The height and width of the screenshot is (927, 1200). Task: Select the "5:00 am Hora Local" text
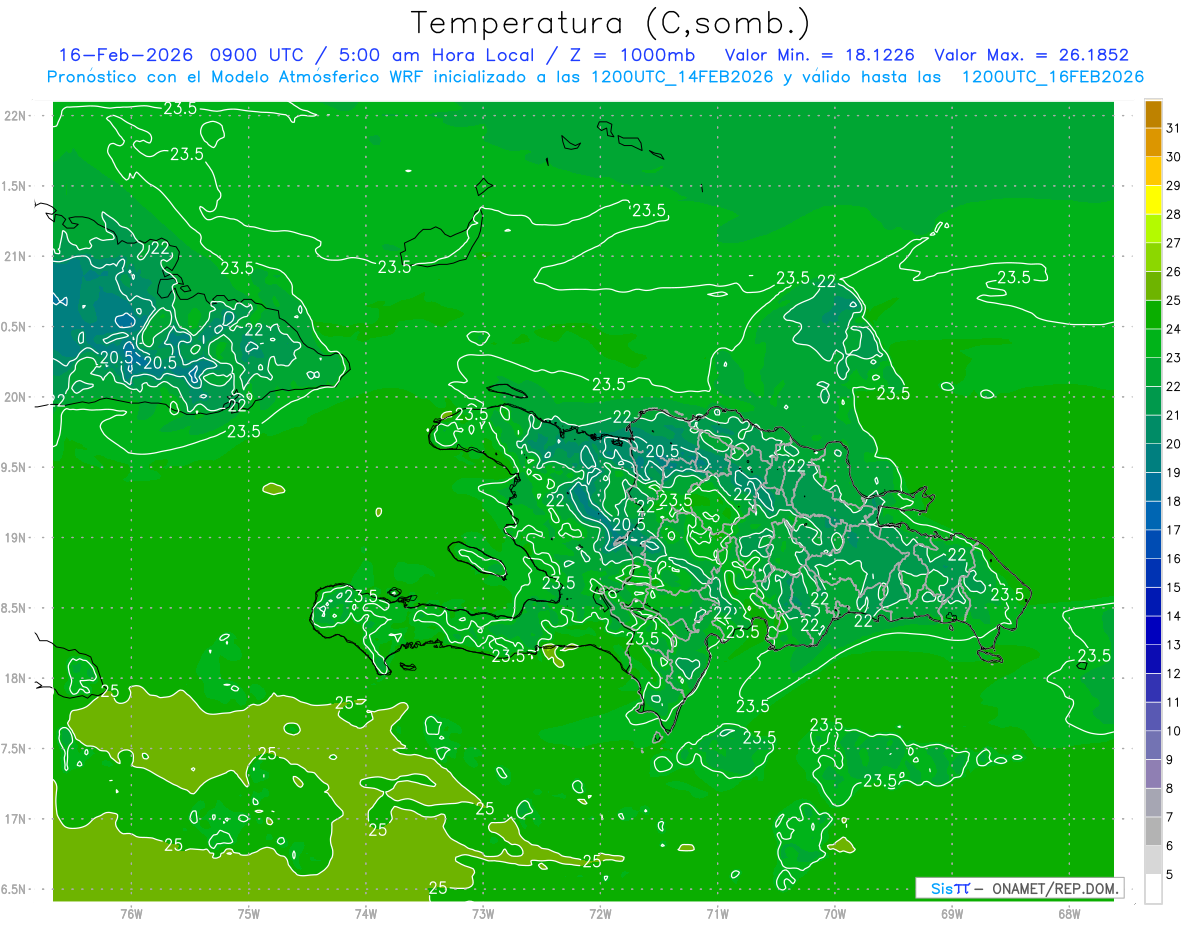click(439, 55)
